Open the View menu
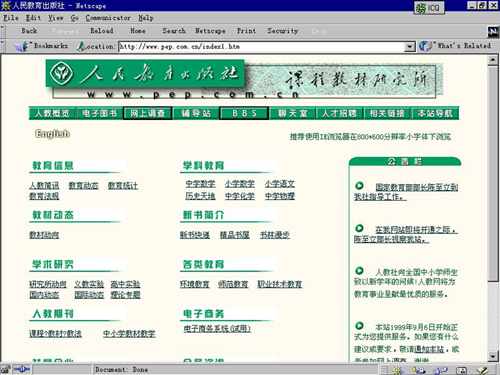Viewport: 500px width, 375px height. (x=55, y=18)
